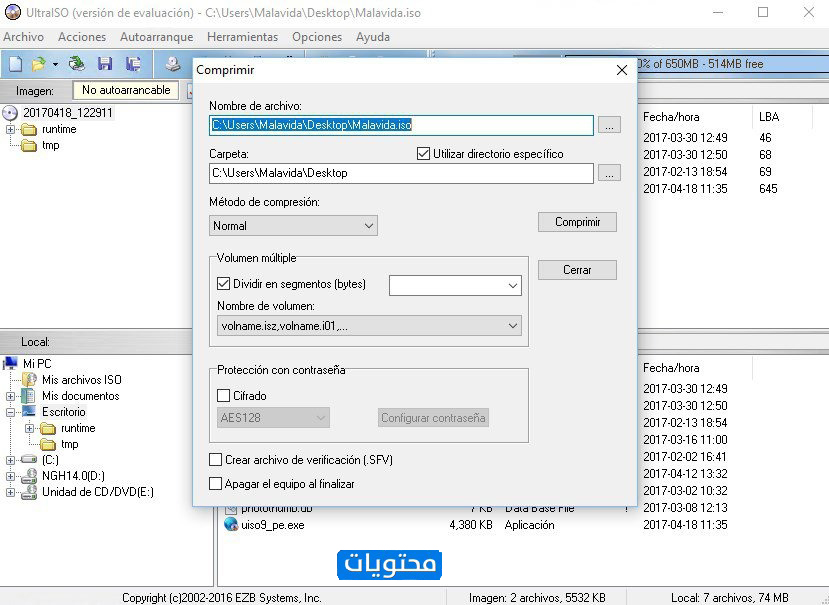
Task: Expand the runtime node under Escritorio
Action: [29, 428]
